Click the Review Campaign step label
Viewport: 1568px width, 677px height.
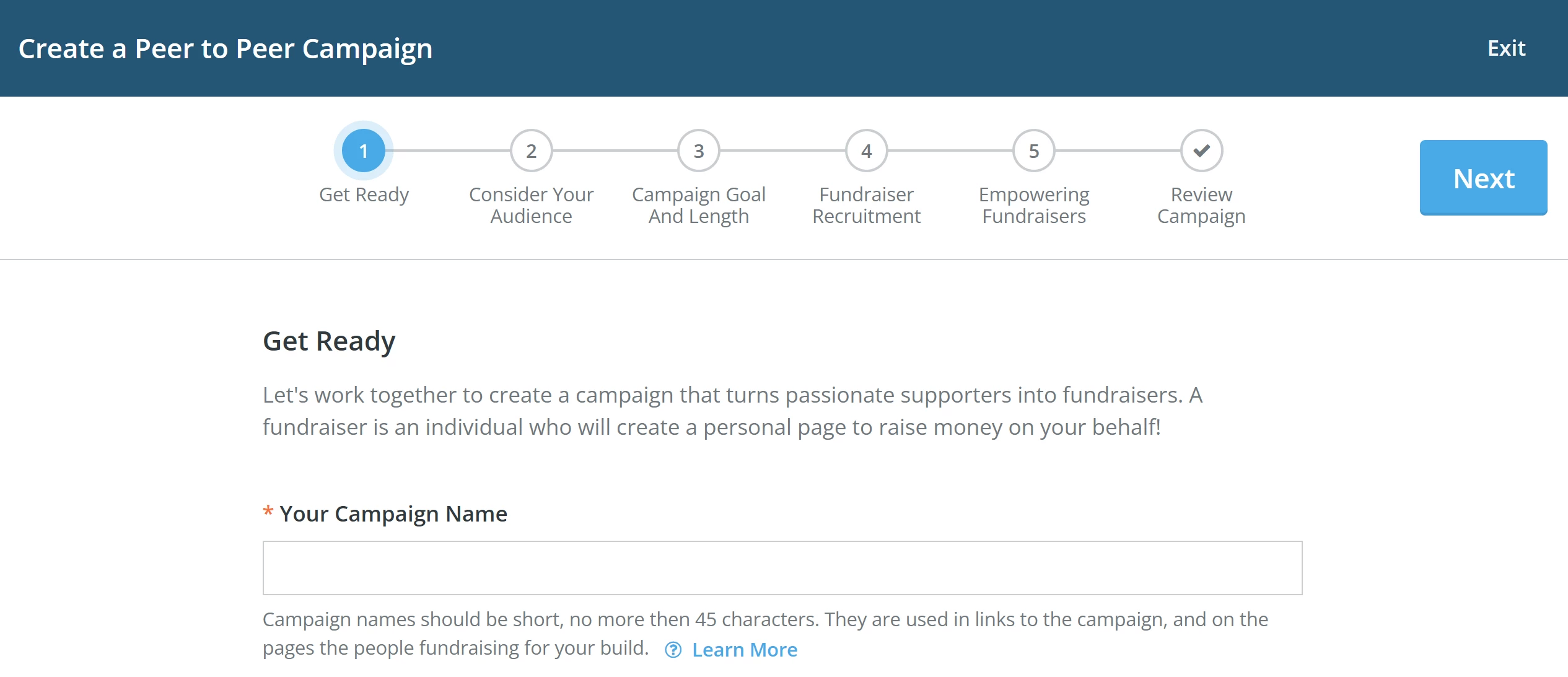click(x=1201, y=204)
